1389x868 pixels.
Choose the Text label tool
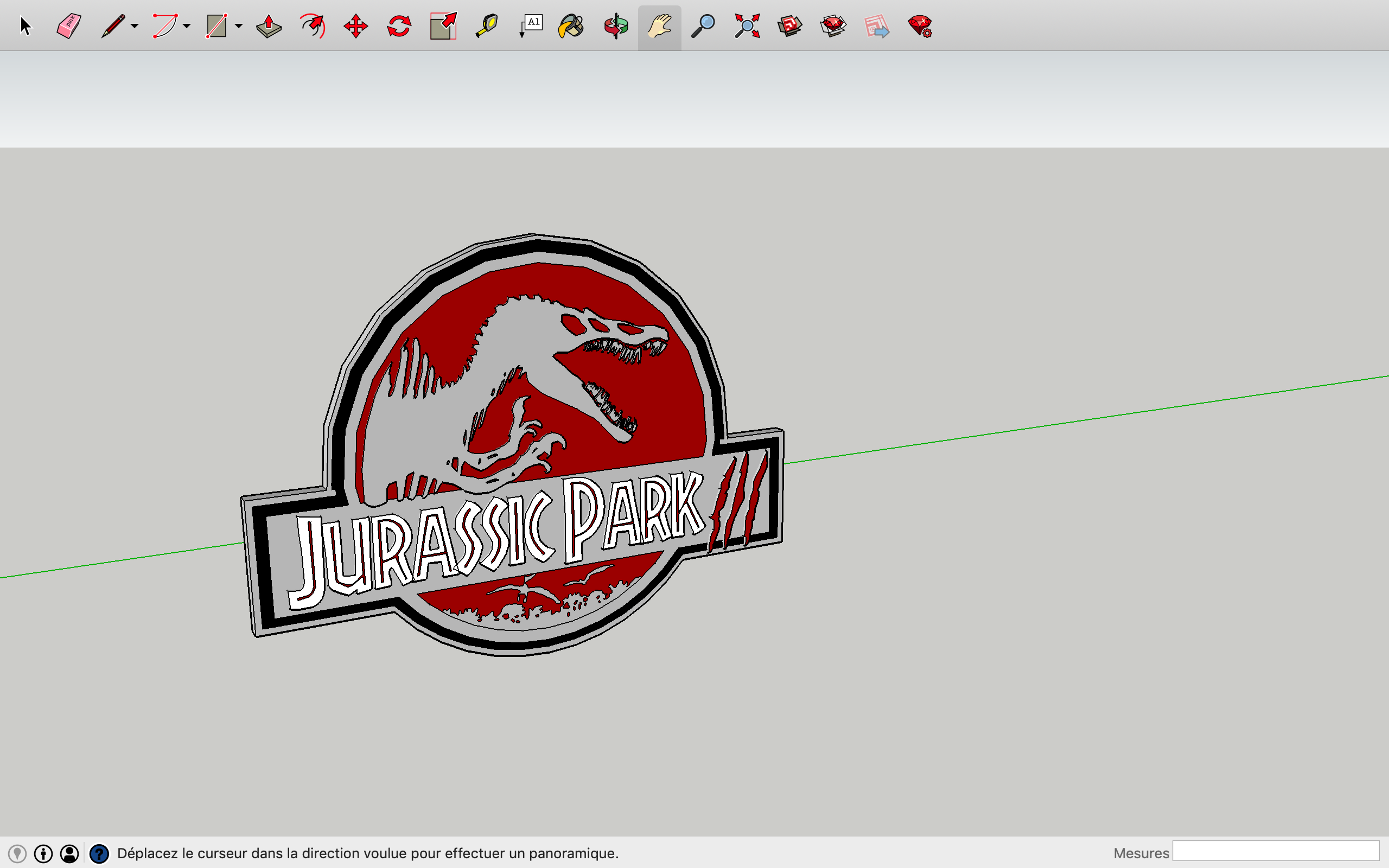pyautogui.click(x=531, y=27)
